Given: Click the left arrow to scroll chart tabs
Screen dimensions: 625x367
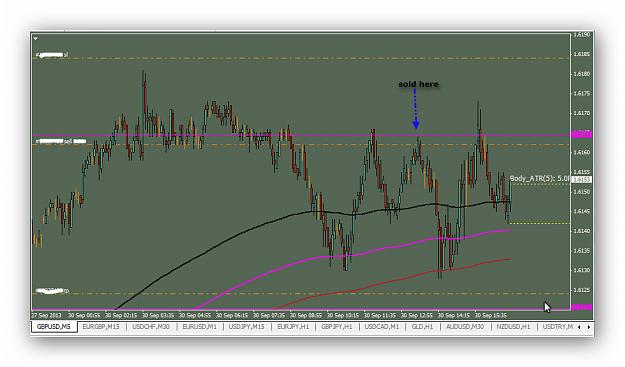Looking at the screenshot, I should tap(579, 327).
